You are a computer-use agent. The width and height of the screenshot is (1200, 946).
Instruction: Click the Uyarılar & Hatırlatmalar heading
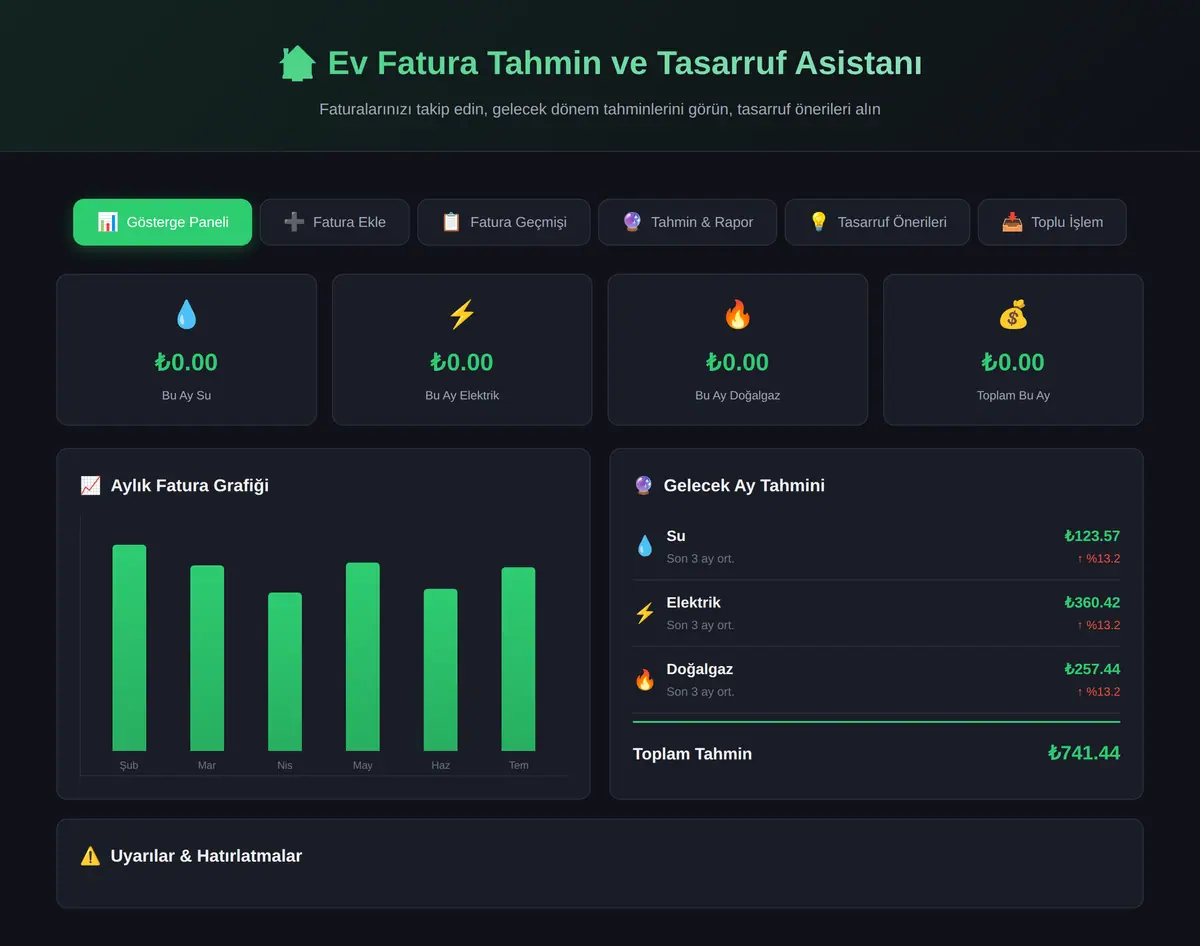point(206,856)
